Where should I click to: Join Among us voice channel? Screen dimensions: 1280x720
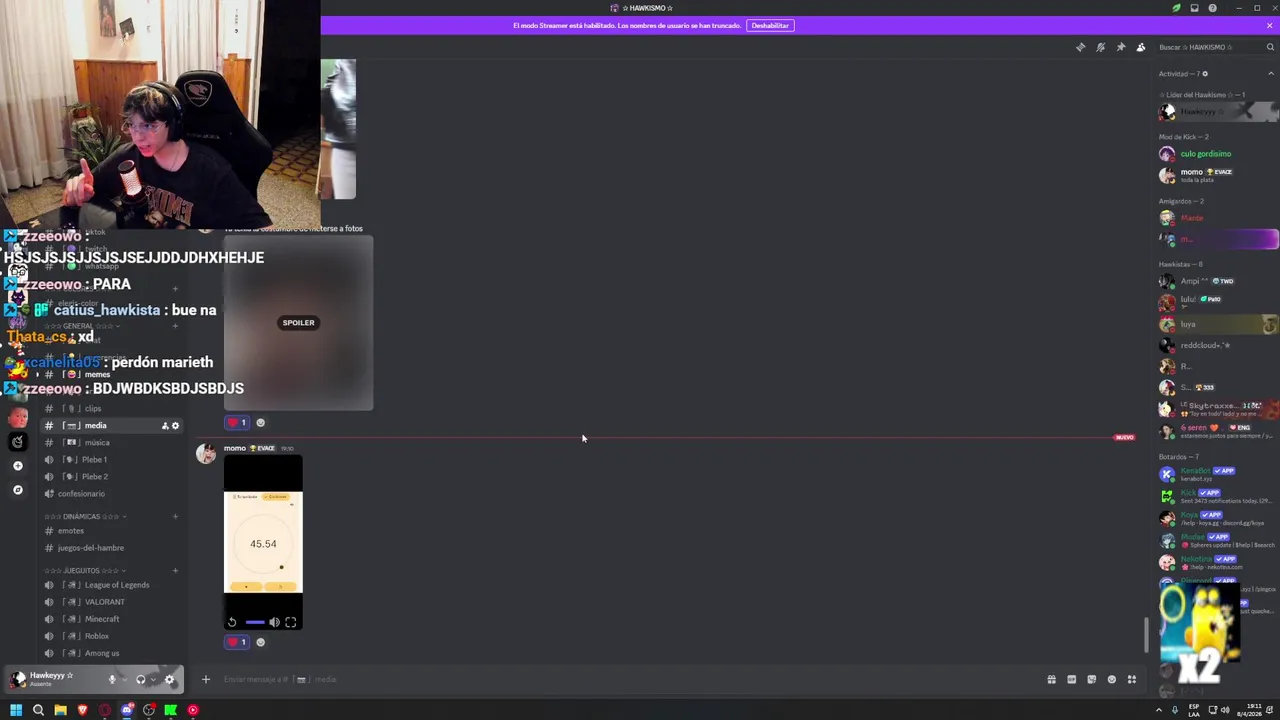pyautogui.click(x=110, y=653)
